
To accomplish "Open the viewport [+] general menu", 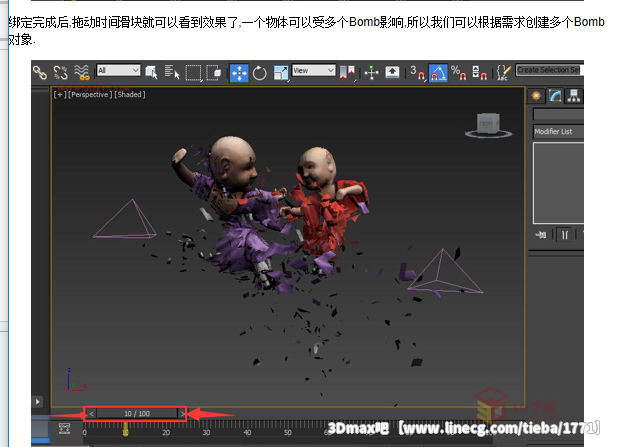I will coord(60,95).
